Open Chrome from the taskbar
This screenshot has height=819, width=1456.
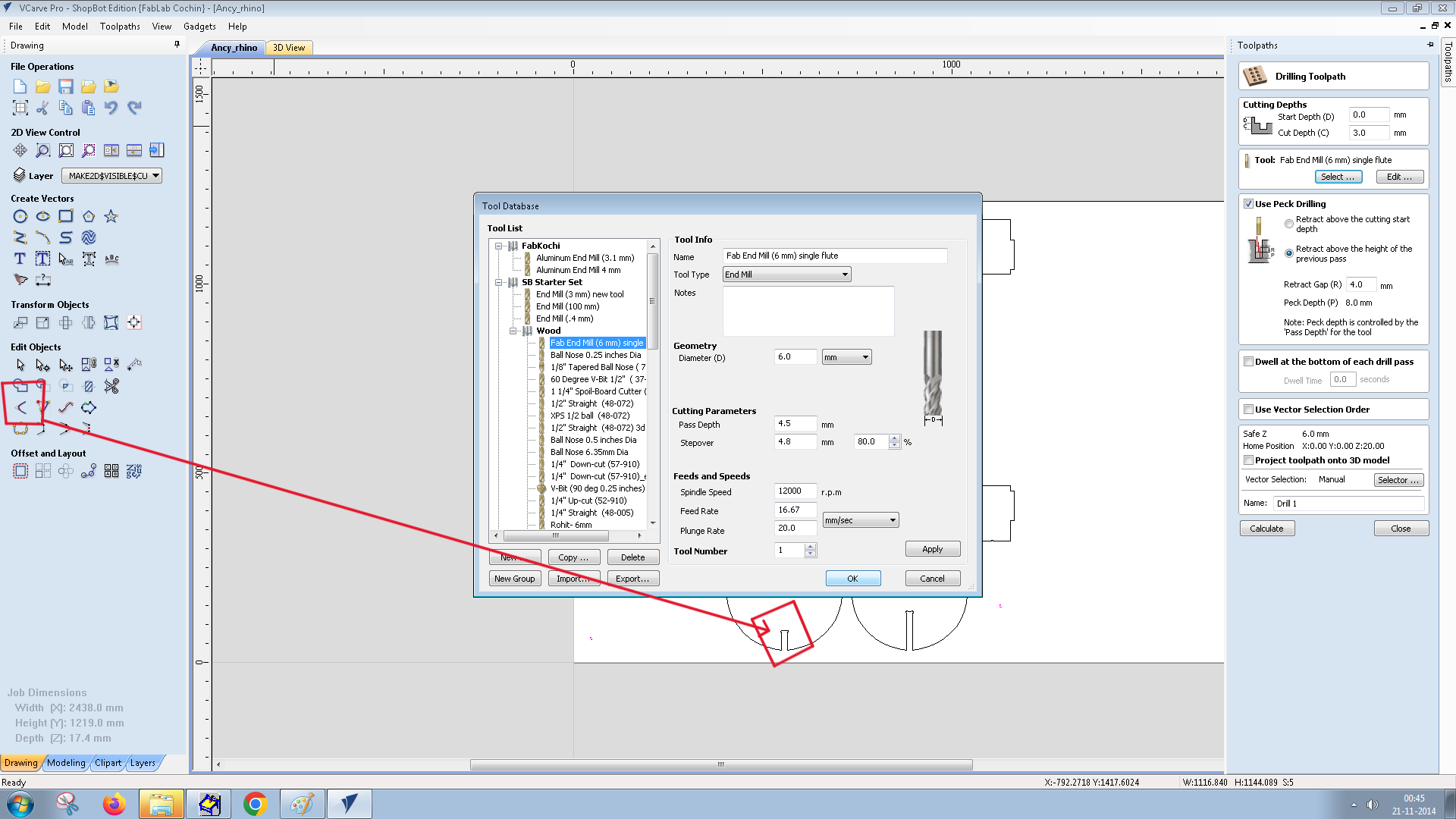tap(256, 804)
